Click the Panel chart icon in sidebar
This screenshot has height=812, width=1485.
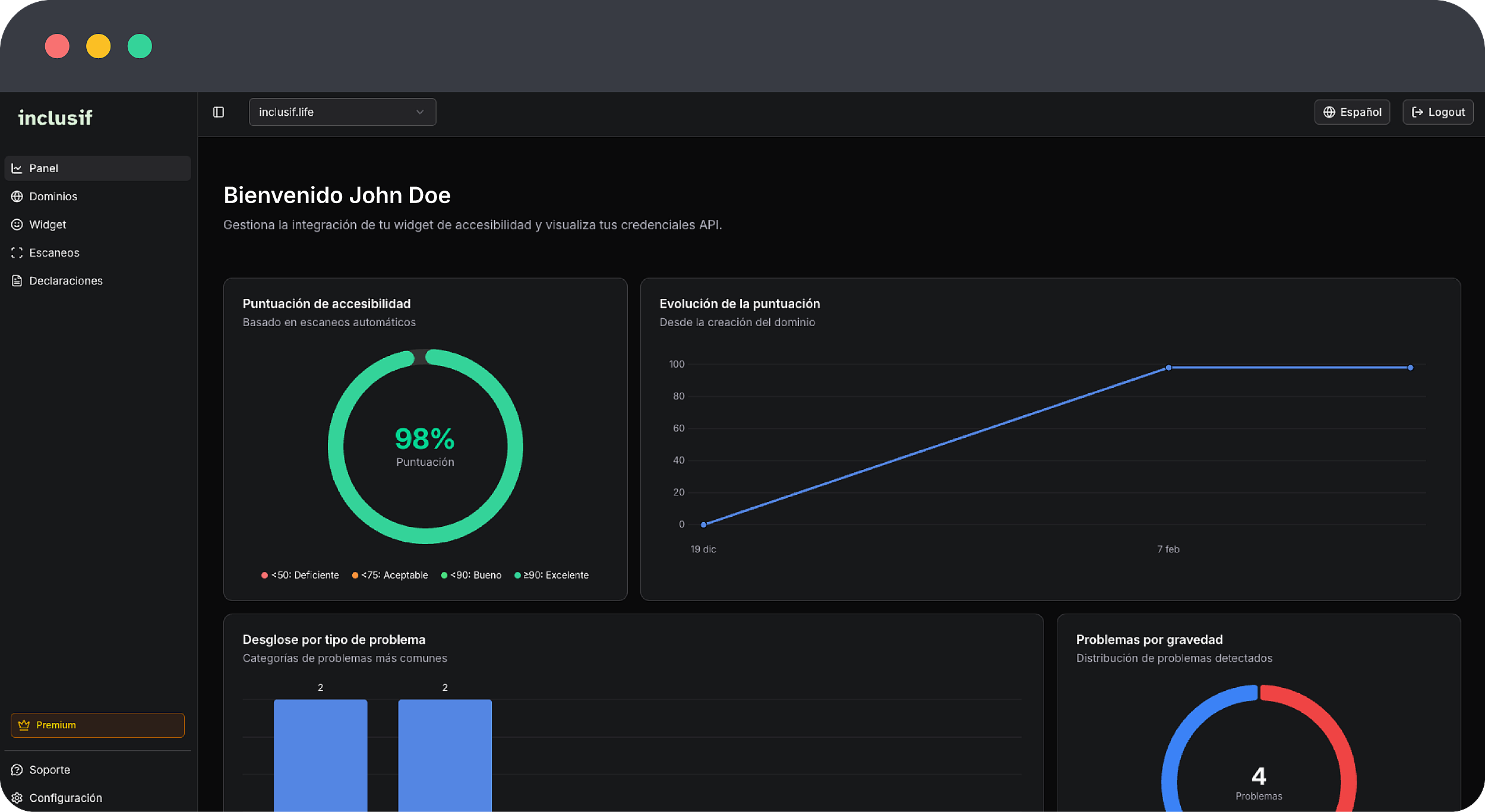pos(17,169)
